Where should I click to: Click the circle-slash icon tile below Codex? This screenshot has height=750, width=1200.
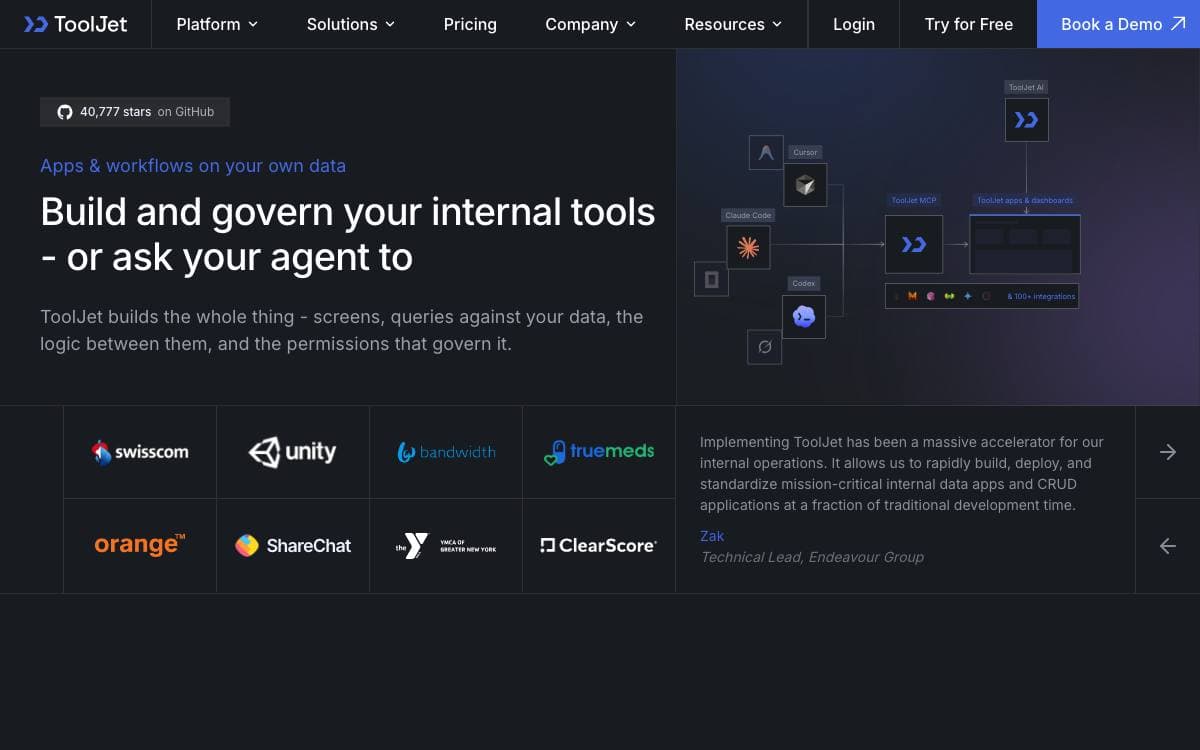[765, 347]
